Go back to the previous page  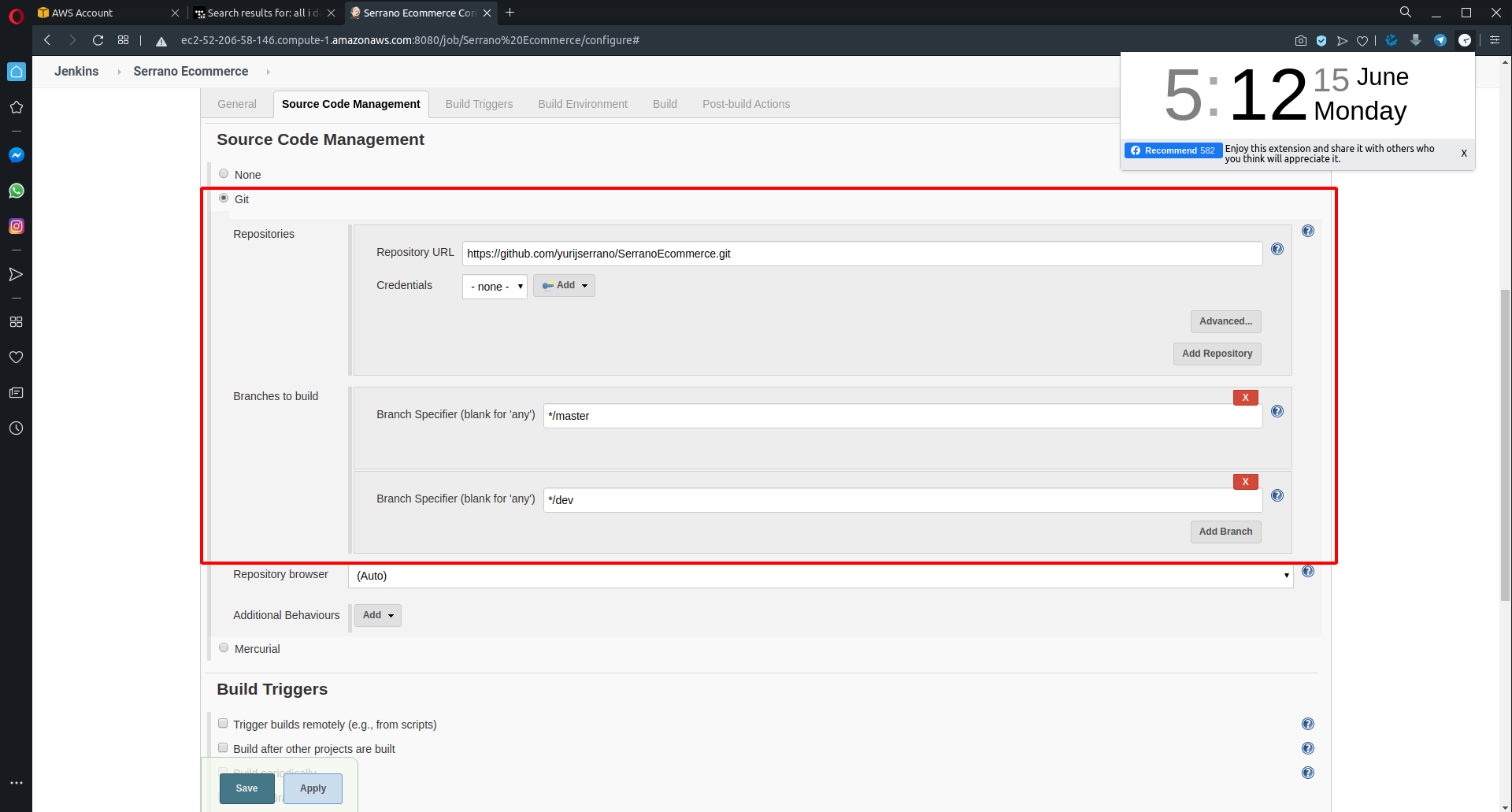(47, 40)
